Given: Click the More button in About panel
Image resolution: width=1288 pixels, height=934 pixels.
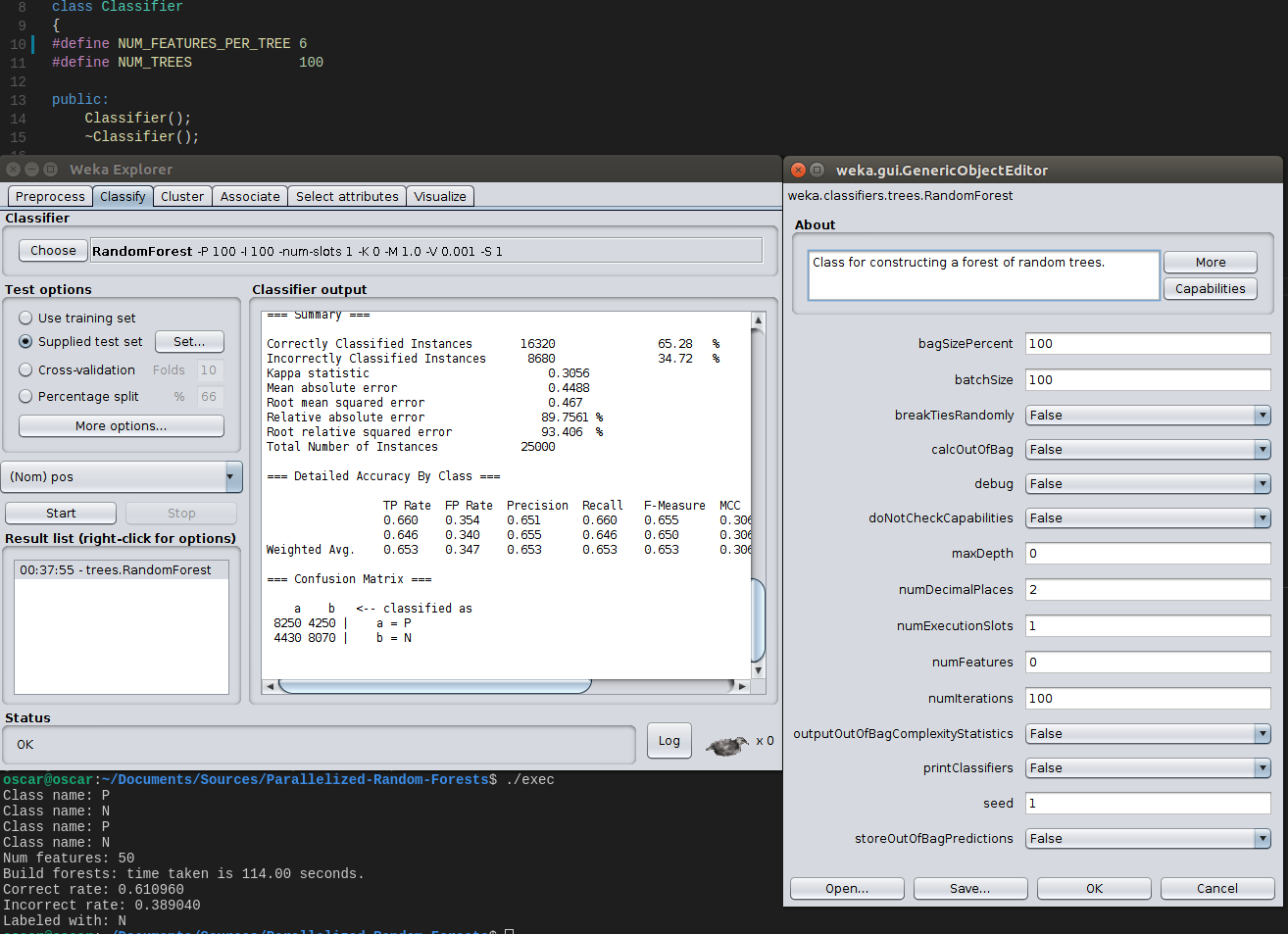Looking at the screenshot, I should 1211,262.
